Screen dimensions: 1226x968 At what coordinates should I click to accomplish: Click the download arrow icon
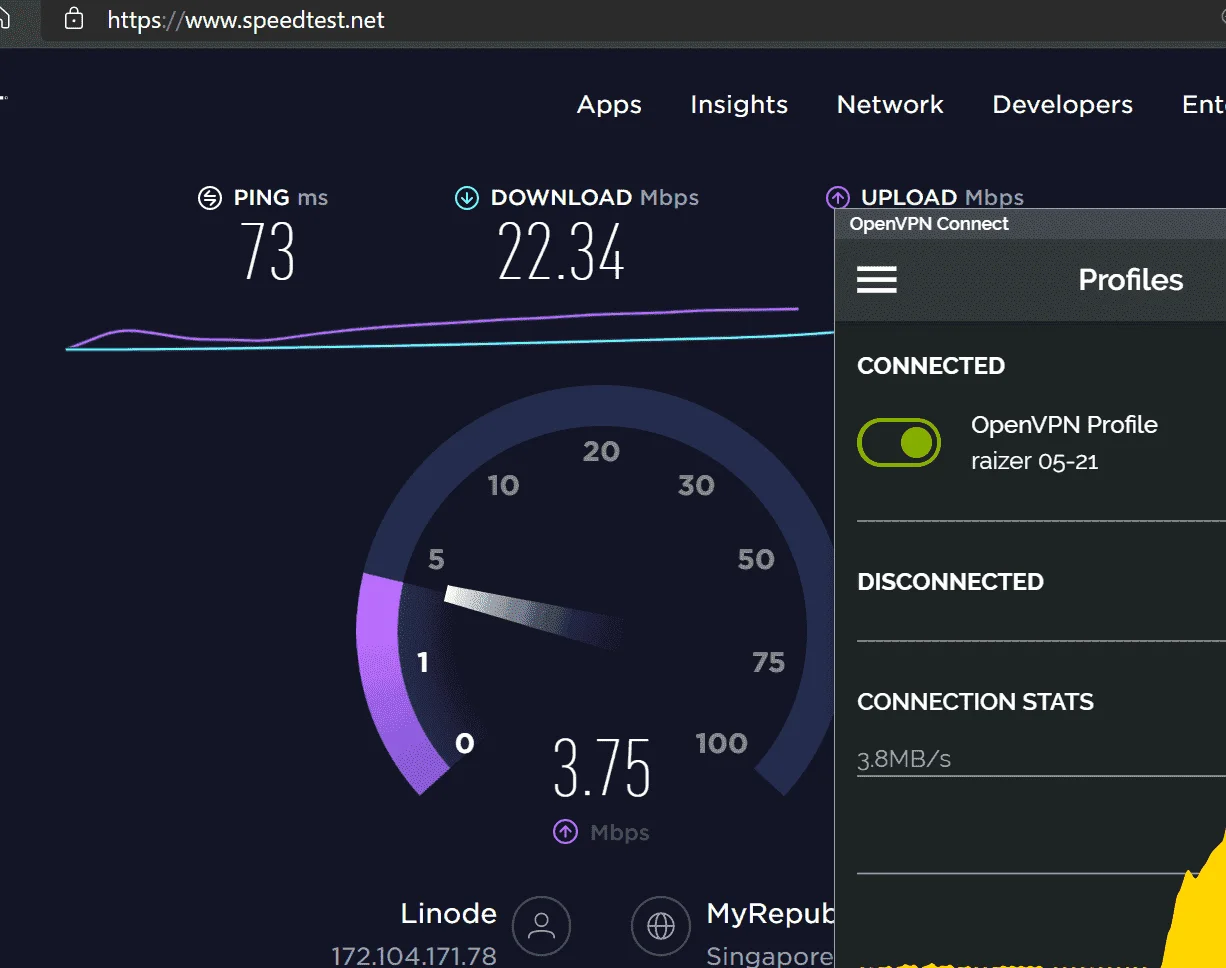tap(466, 198)
